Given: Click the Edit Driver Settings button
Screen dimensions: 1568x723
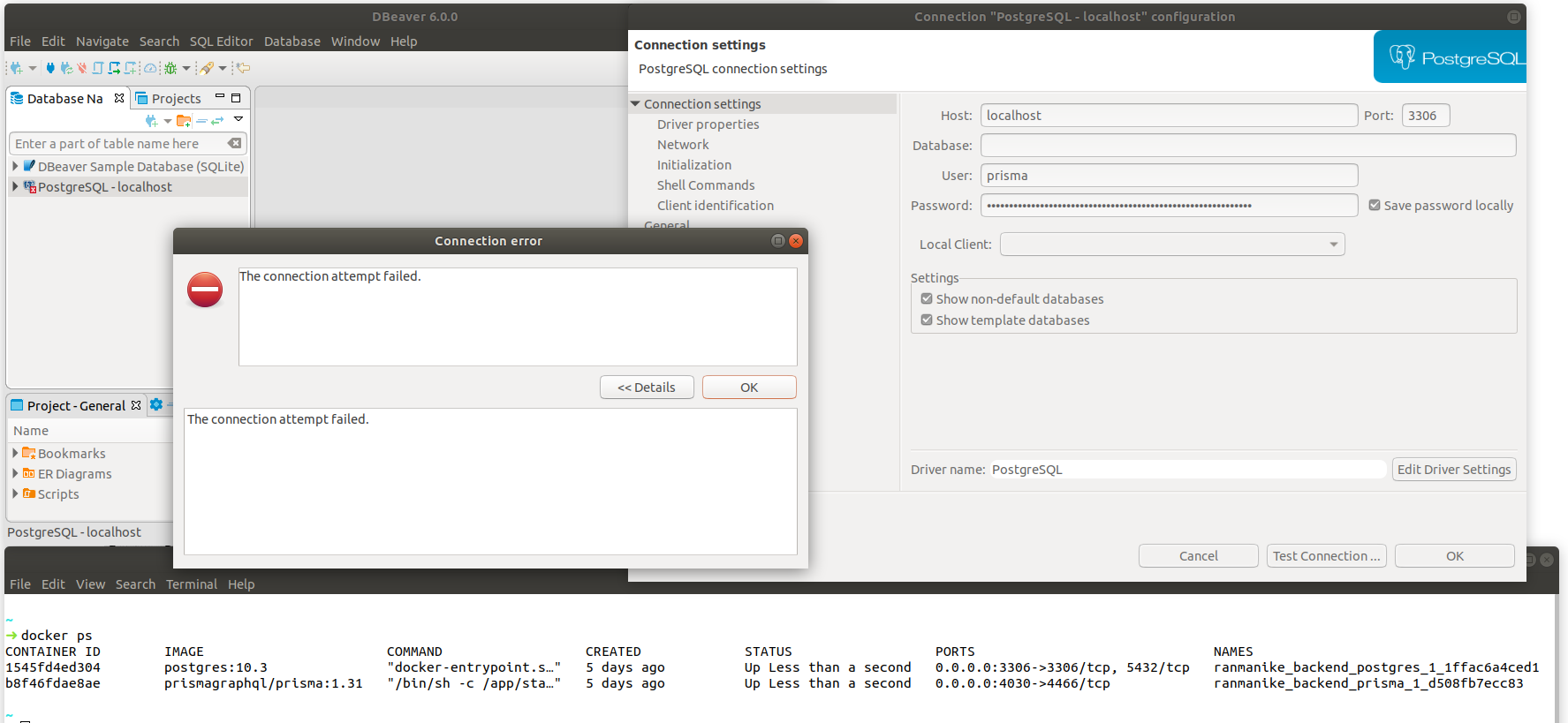Looking at the screenshot, I should click(1454, 470).
